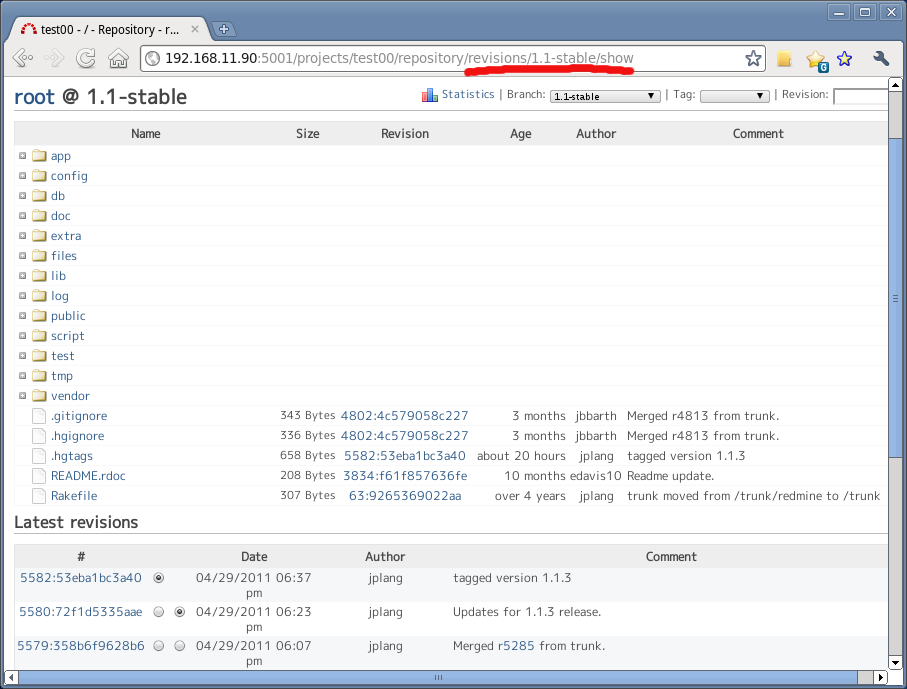Open the README.rdoc file link
Image resolution: width=907 pixels, height=689 pixels.
click(x=88, y=476)
